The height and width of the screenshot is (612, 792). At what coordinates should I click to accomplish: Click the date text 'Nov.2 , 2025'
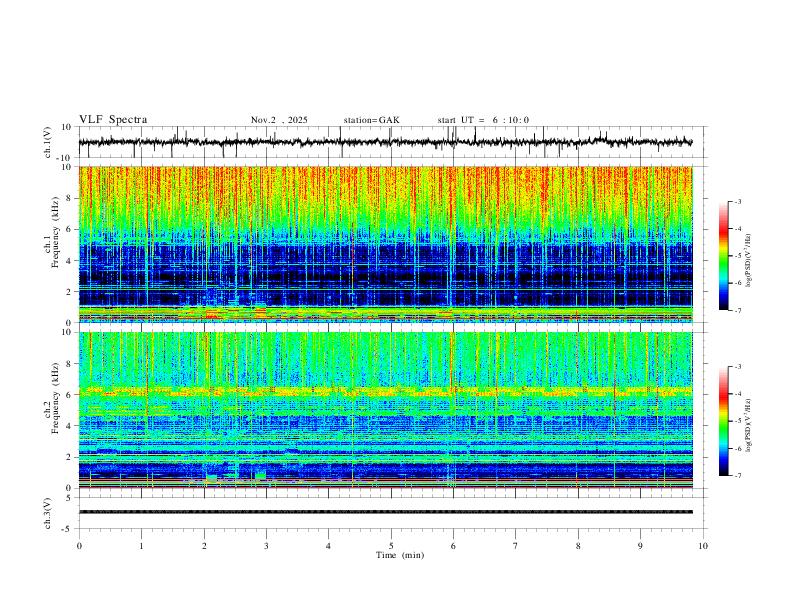(x=279, y=120)
